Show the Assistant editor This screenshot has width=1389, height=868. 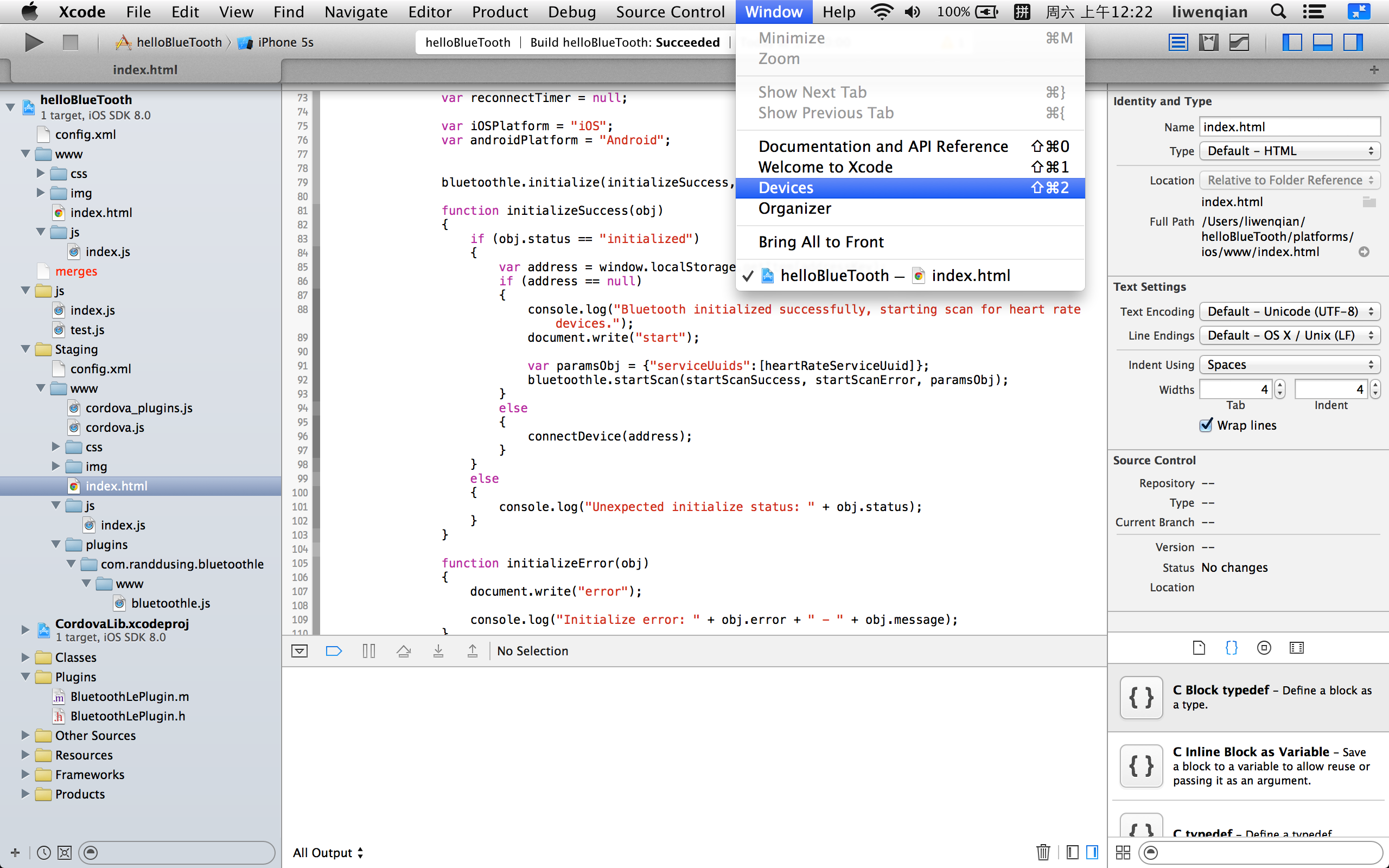click(1208, 42)
